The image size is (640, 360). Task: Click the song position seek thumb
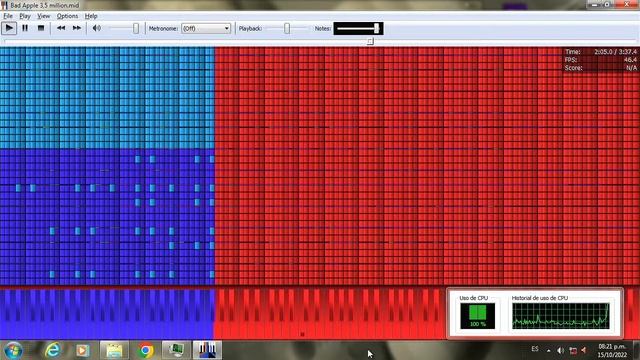point(370,41)
